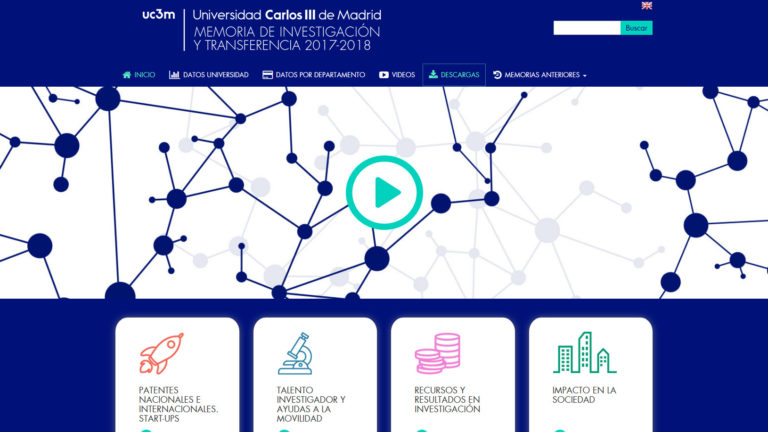Open Recursos y Resultados en Investigación text
The width and height of the screenshot is (768, 432).
(447, 400)
